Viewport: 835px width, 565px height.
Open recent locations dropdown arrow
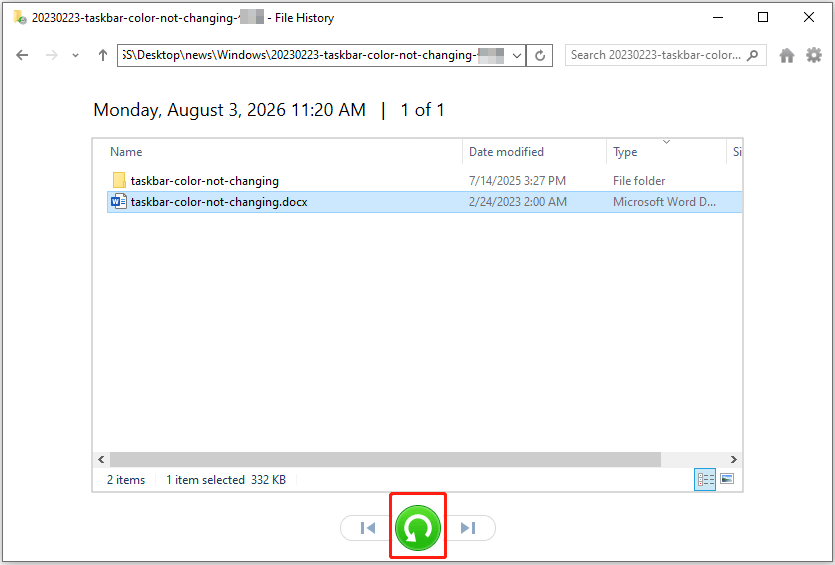[x=76, y=55]
